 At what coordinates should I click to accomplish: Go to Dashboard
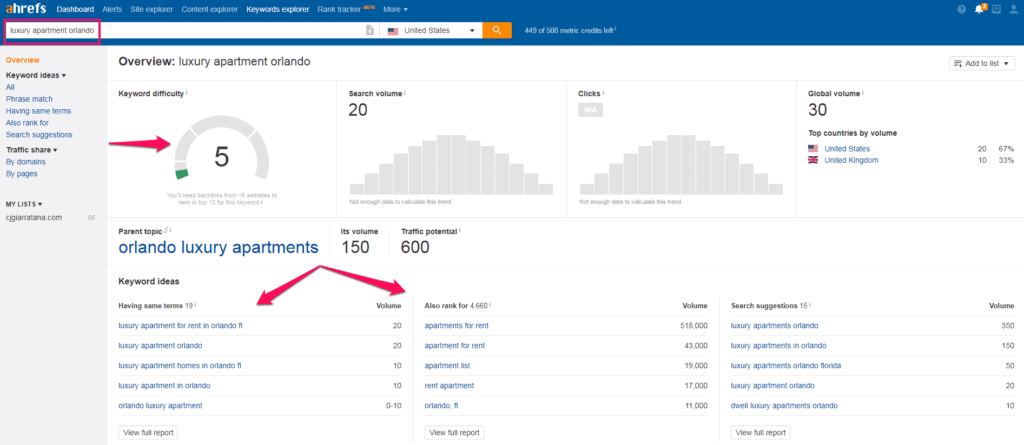(75, 9)
